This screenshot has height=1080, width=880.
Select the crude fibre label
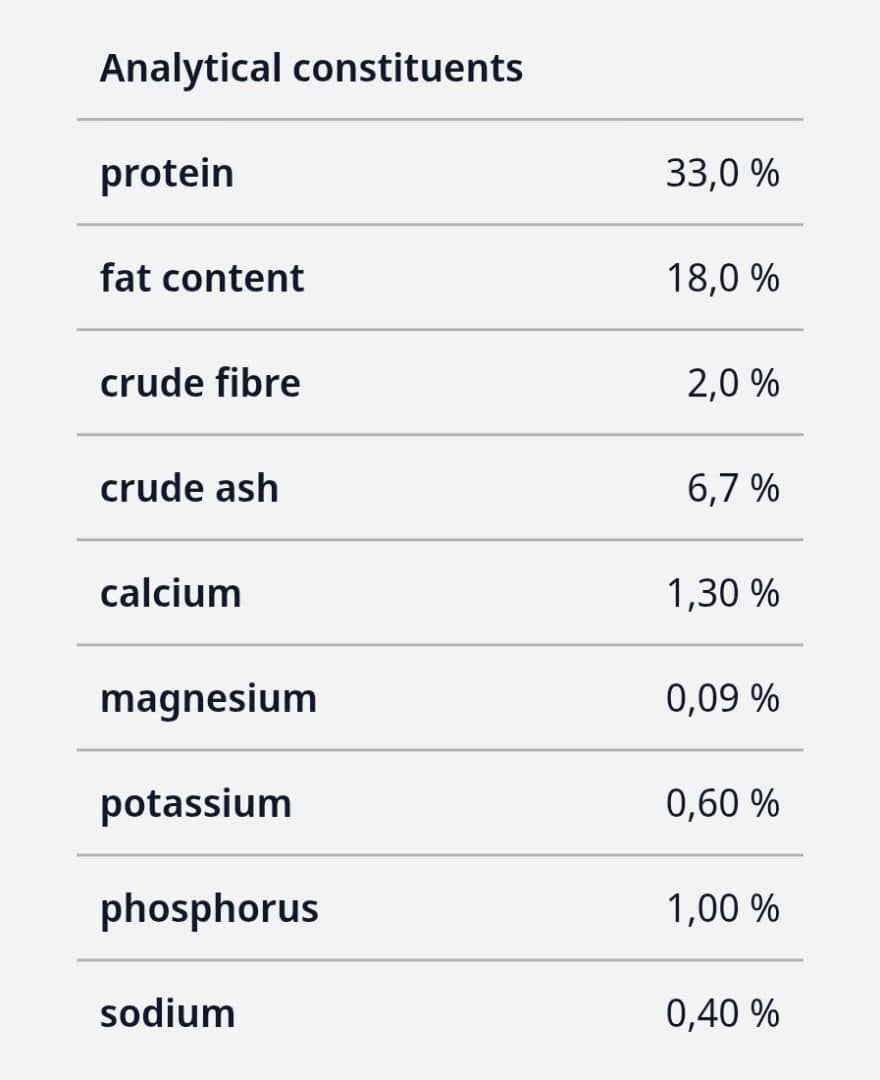coord(200,383)
